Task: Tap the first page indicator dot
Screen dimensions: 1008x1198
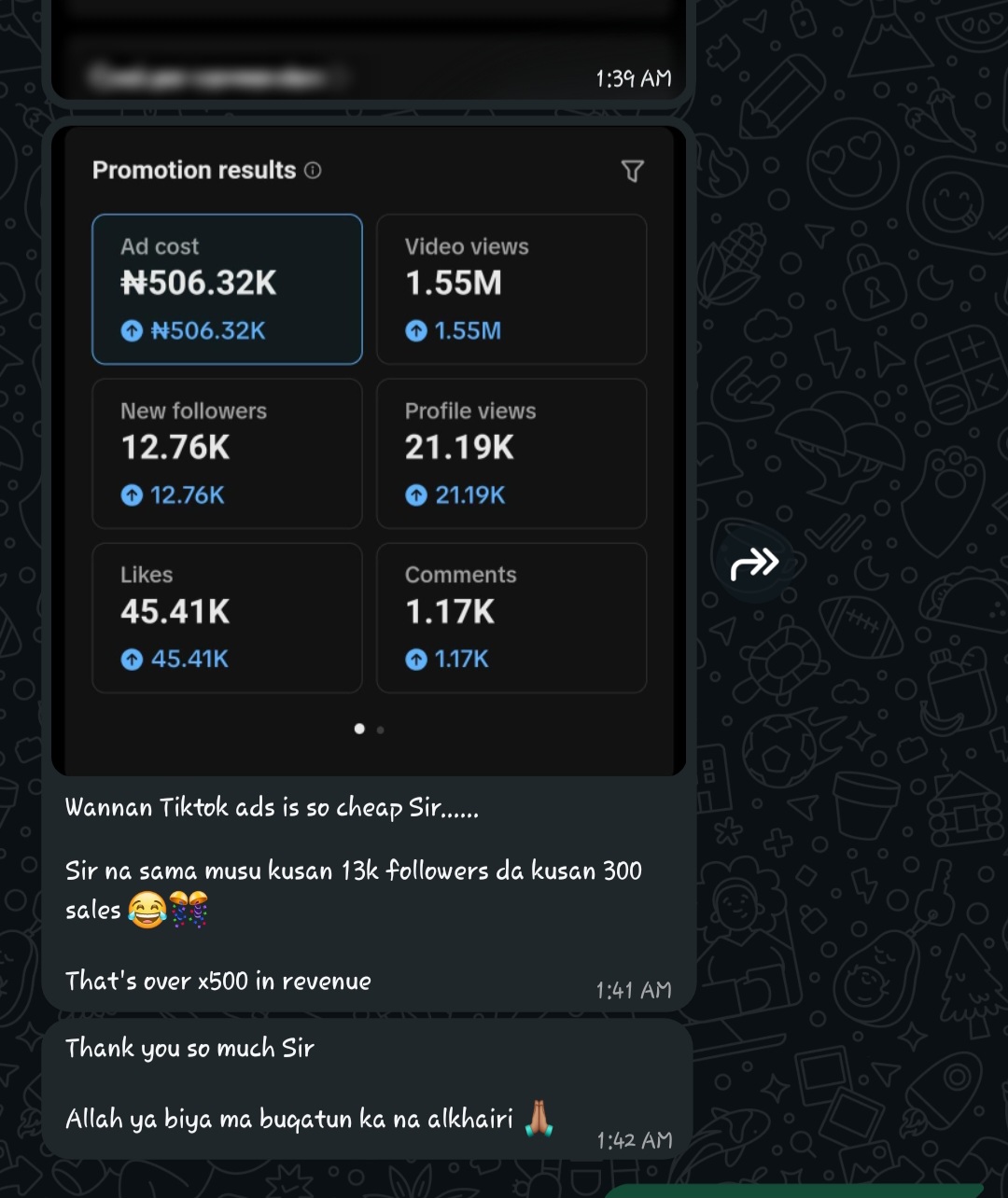Action: (x=359, y=729)
